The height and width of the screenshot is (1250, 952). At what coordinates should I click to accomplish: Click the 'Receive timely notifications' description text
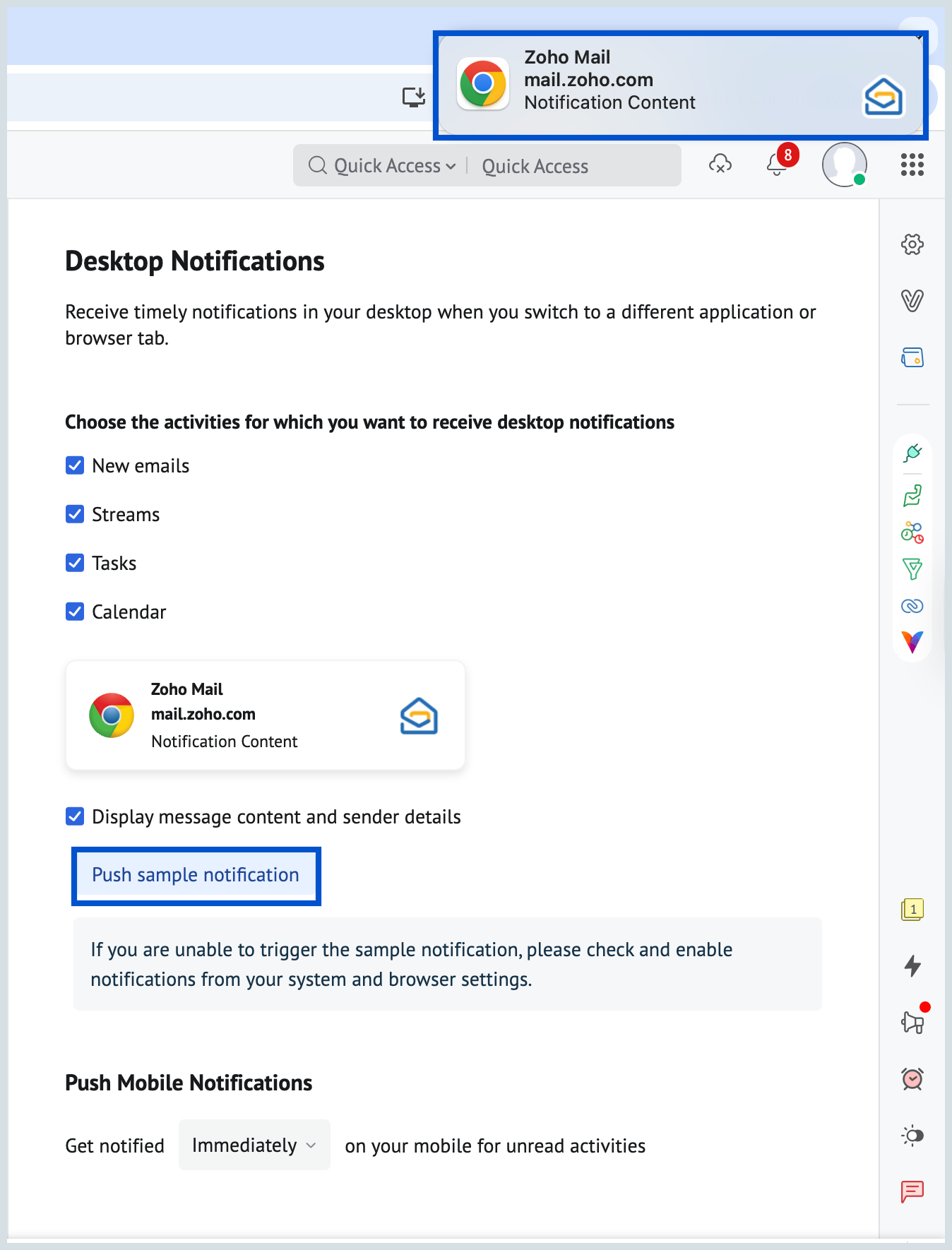(x=440, y=325)
